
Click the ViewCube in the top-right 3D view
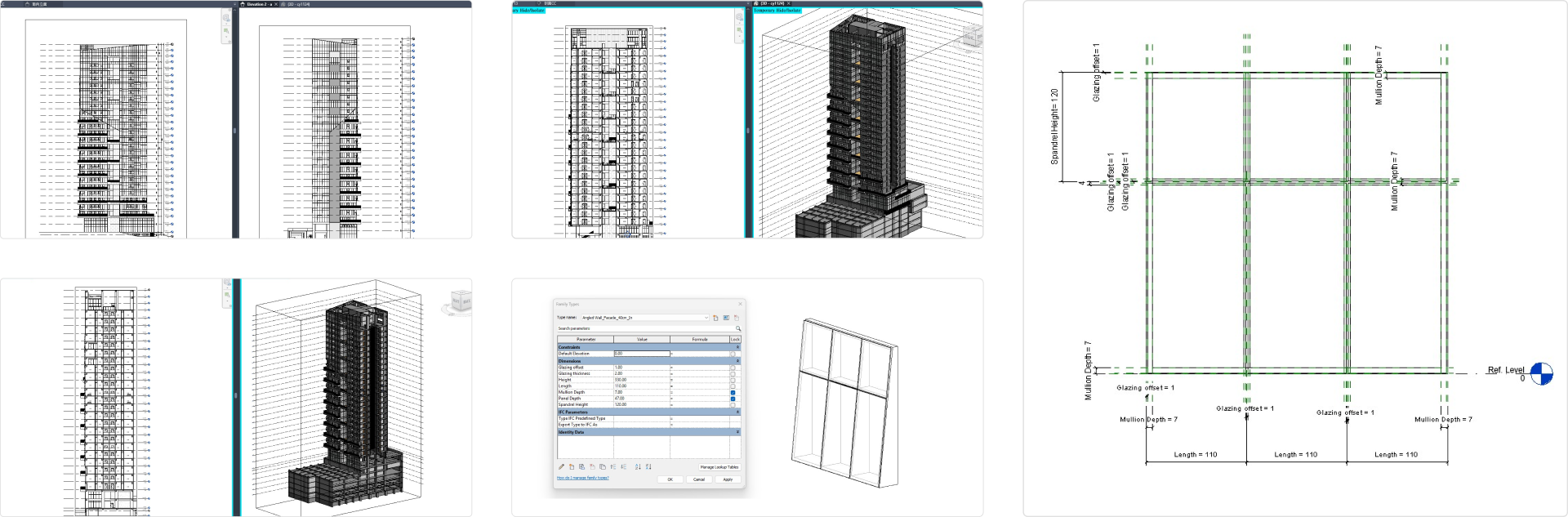coord(972,37)
